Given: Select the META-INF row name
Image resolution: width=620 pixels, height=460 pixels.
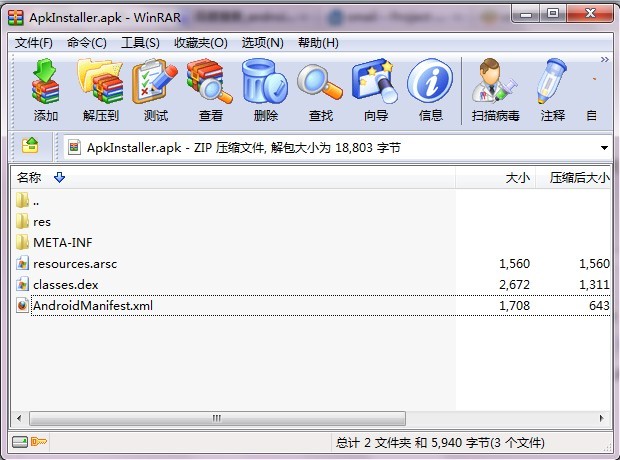Looking at the screenshot, I should [62, 242].
